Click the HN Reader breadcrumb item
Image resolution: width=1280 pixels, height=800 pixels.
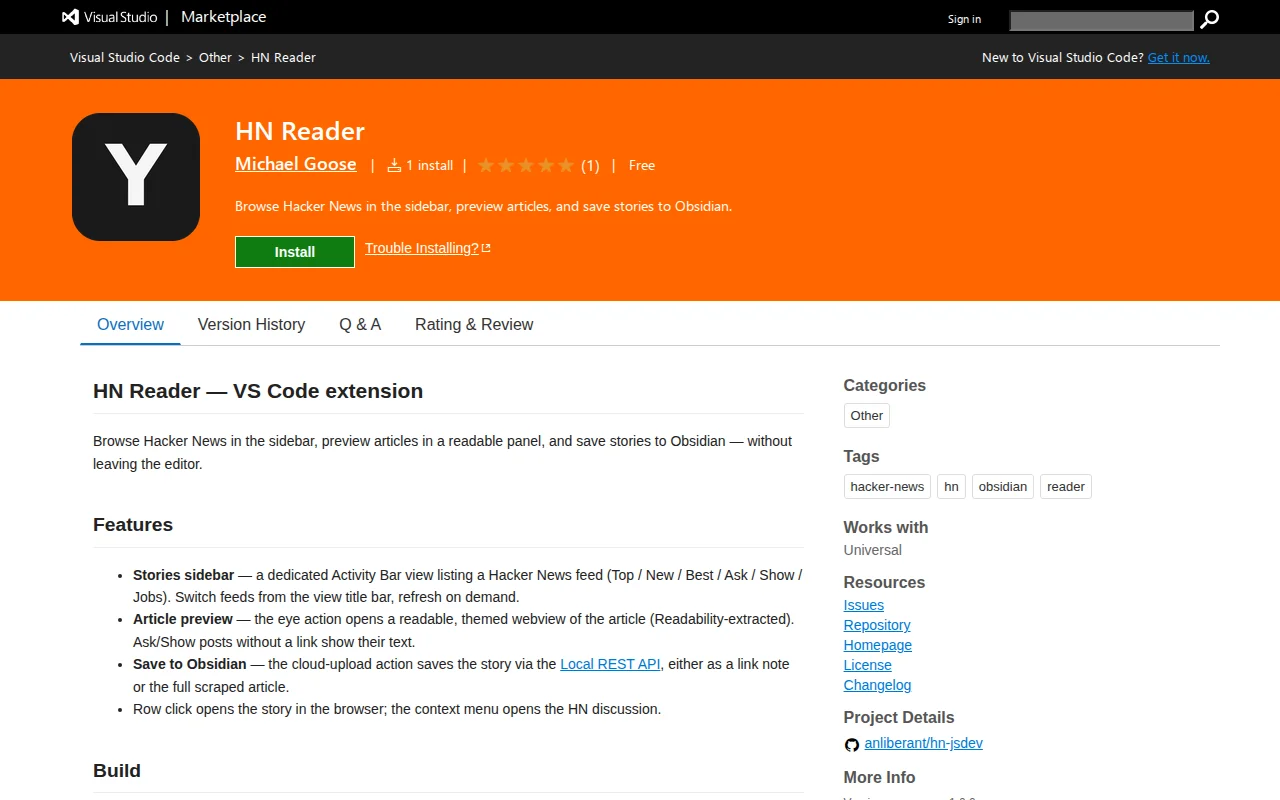point(283,57)
